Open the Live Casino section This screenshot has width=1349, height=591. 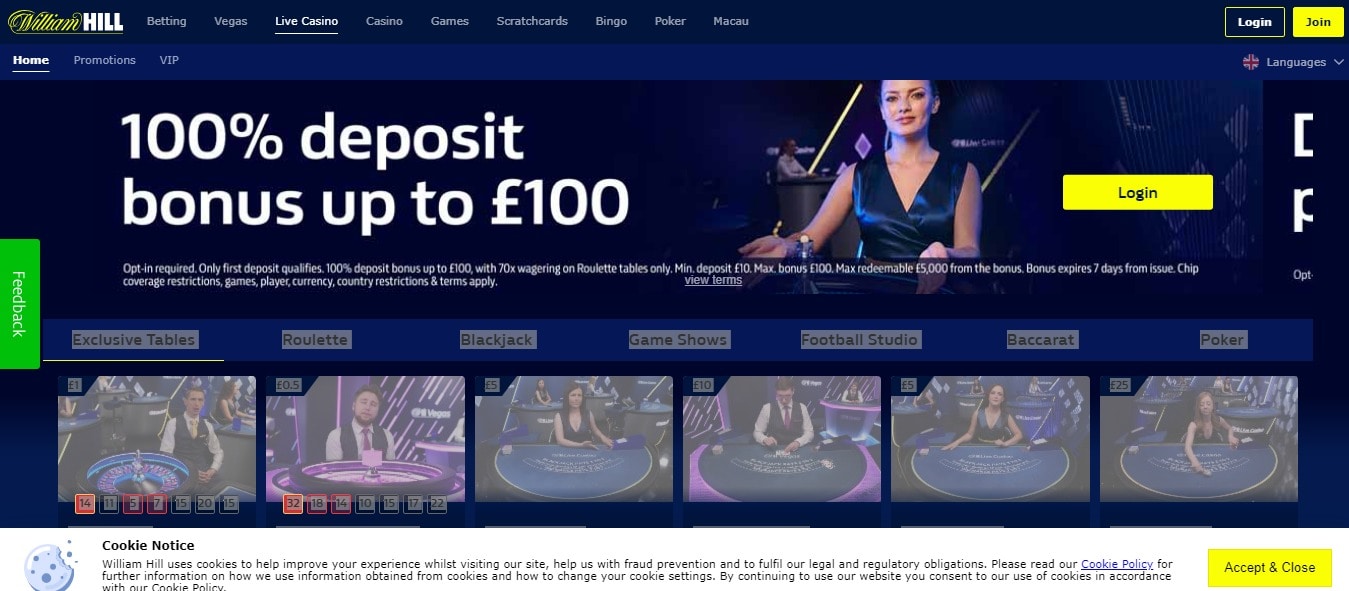(x=306, y=21)
